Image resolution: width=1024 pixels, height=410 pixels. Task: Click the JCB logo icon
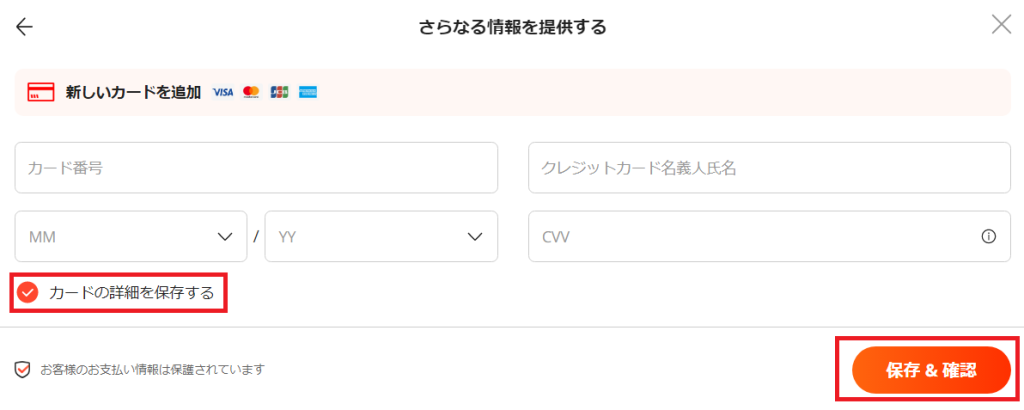tap(279, 93)
